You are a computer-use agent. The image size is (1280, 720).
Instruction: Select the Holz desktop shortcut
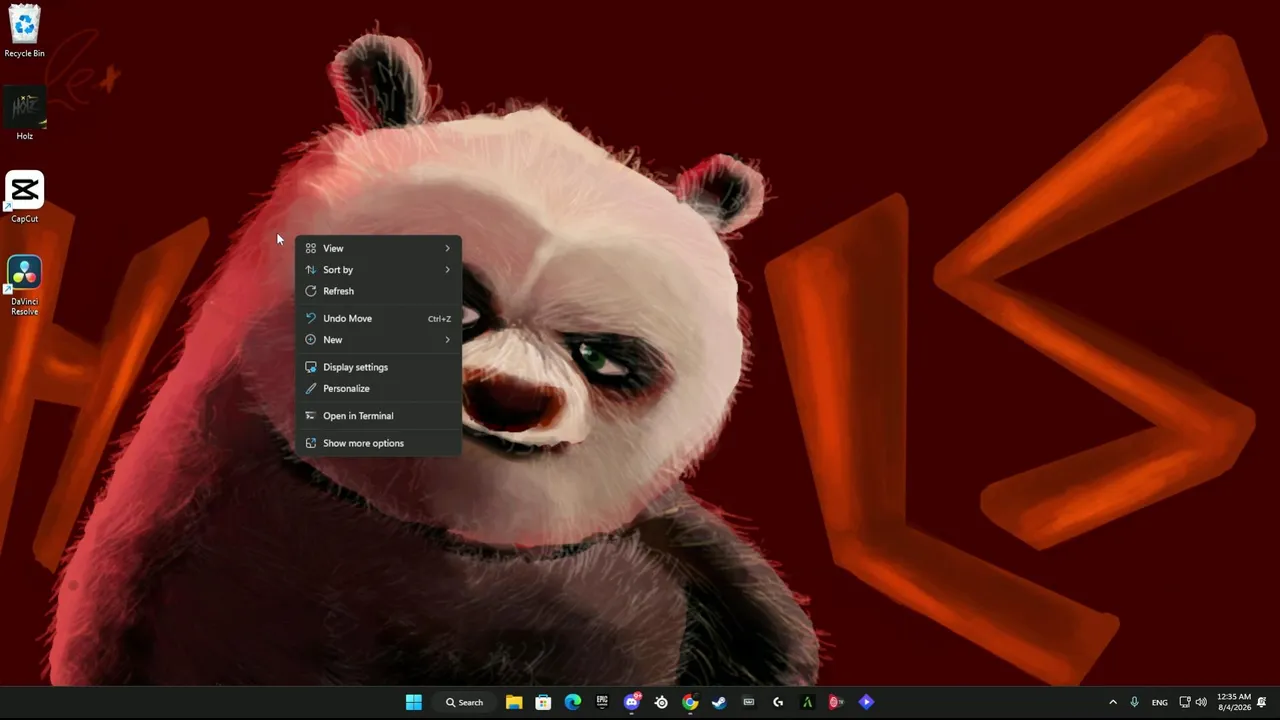(24, 114)
